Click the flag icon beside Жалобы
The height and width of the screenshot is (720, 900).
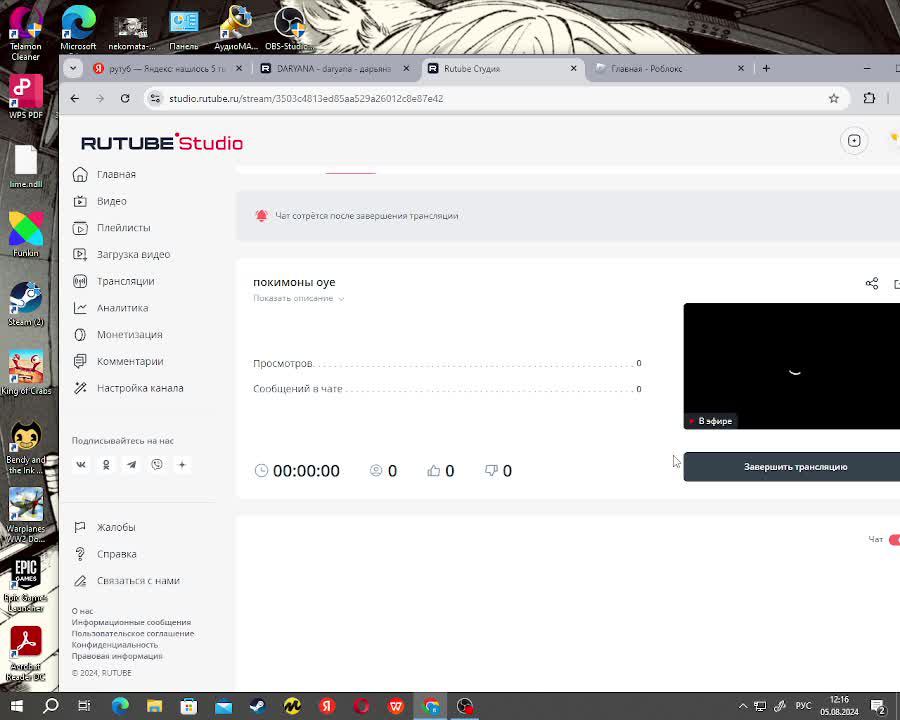point(80,527)
